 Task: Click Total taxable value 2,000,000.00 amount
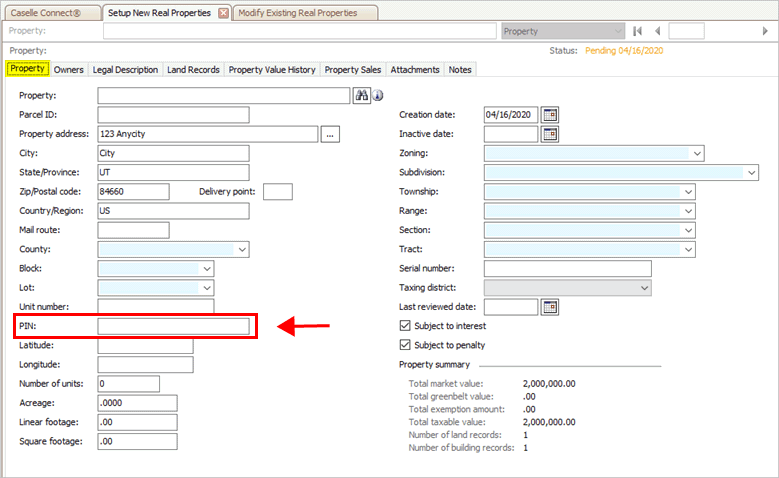(549, 422)
